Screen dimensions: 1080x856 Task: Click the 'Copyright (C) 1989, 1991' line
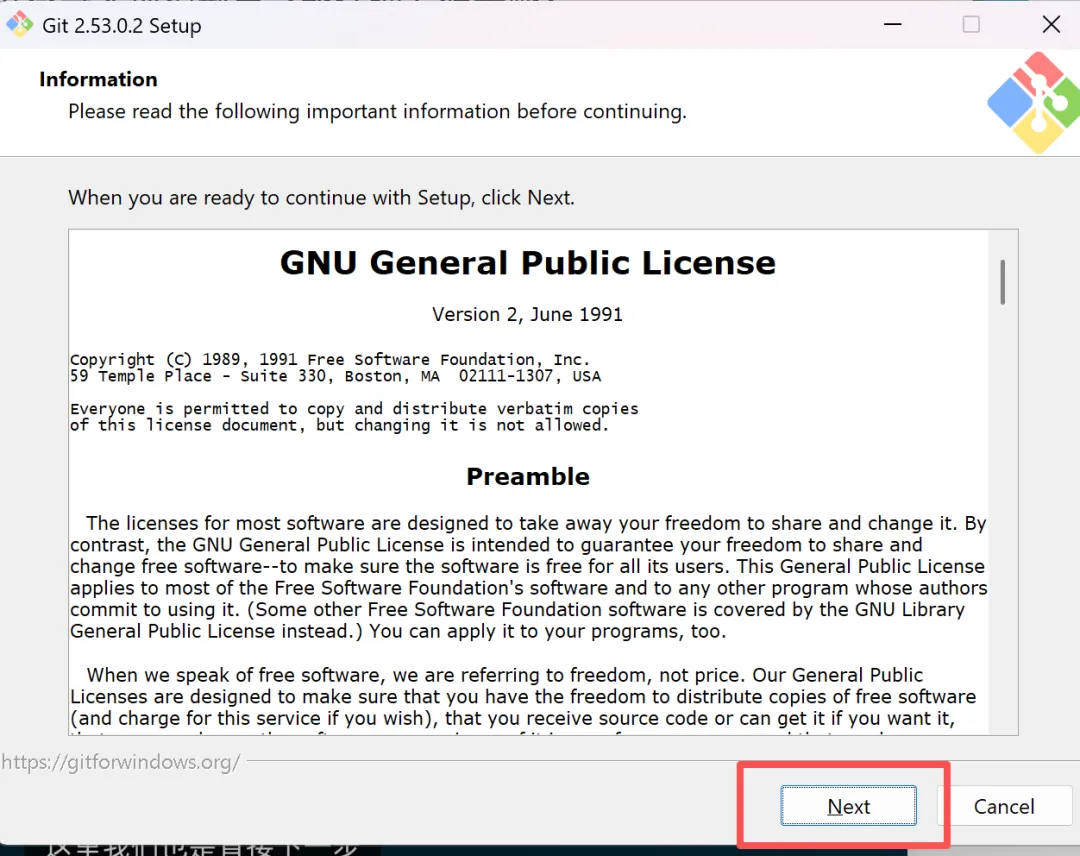pyautogui.click(x=331, y=359)
